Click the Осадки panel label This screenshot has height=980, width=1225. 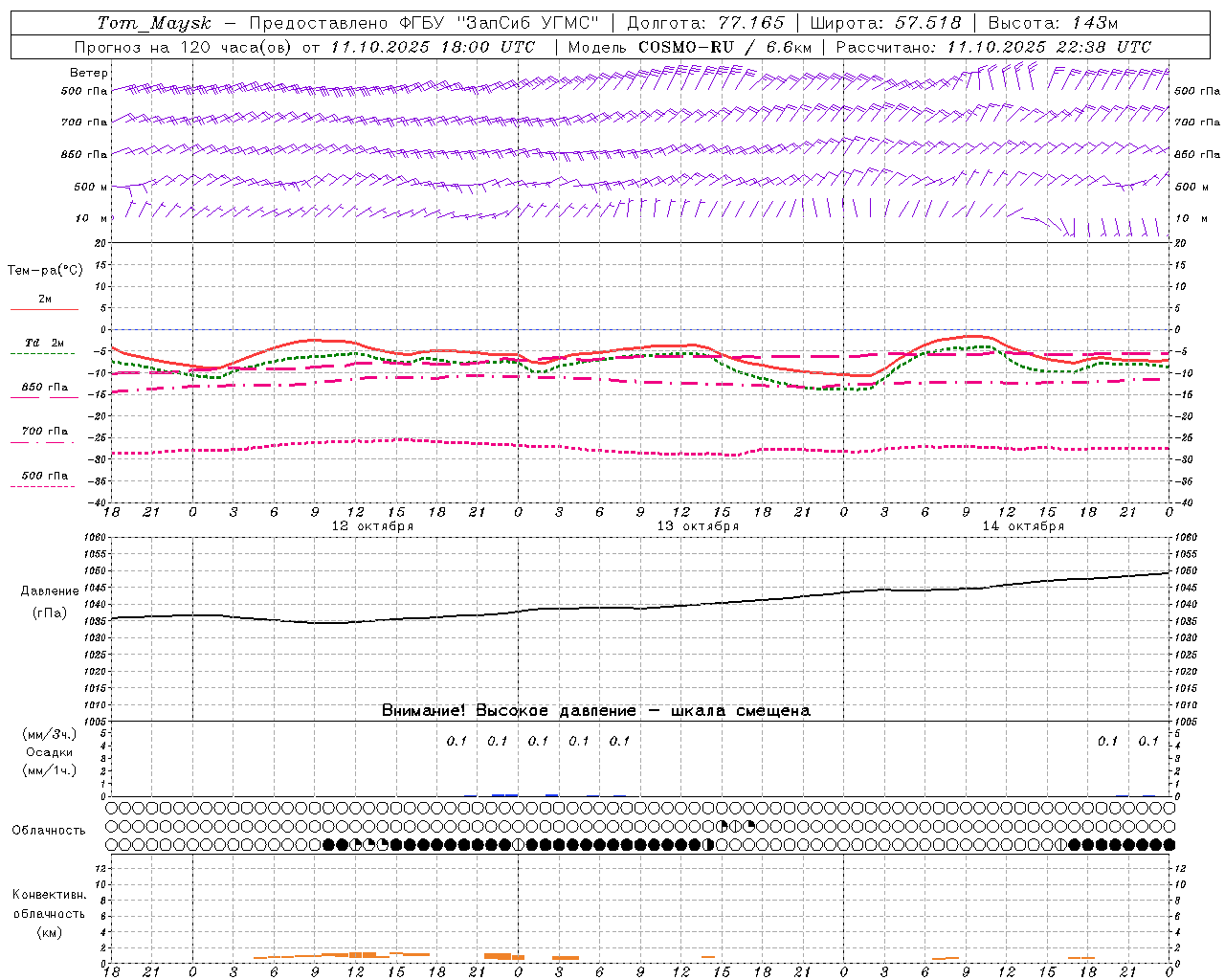50,752
